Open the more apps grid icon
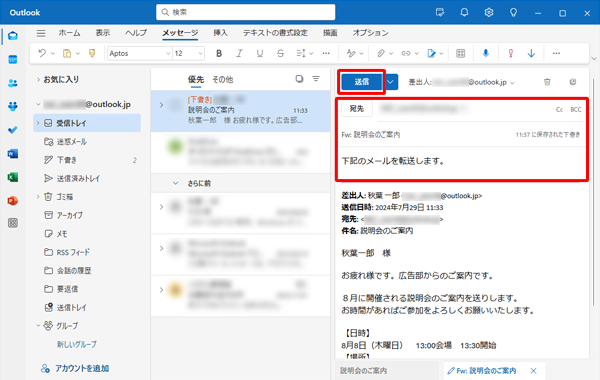The width and height of the screenshot is (600, 380). (13, 223)
